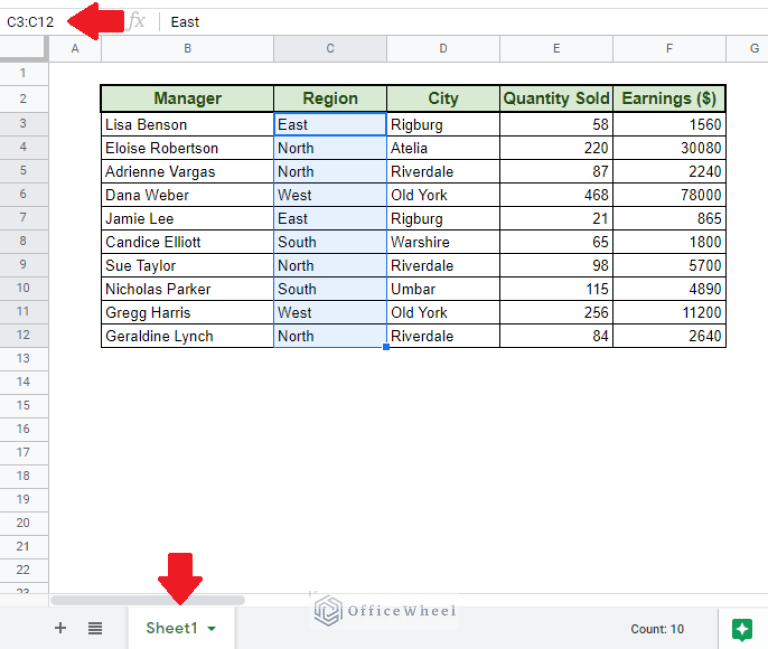
Task: Click the Atelia city cell
Action: 443,148
